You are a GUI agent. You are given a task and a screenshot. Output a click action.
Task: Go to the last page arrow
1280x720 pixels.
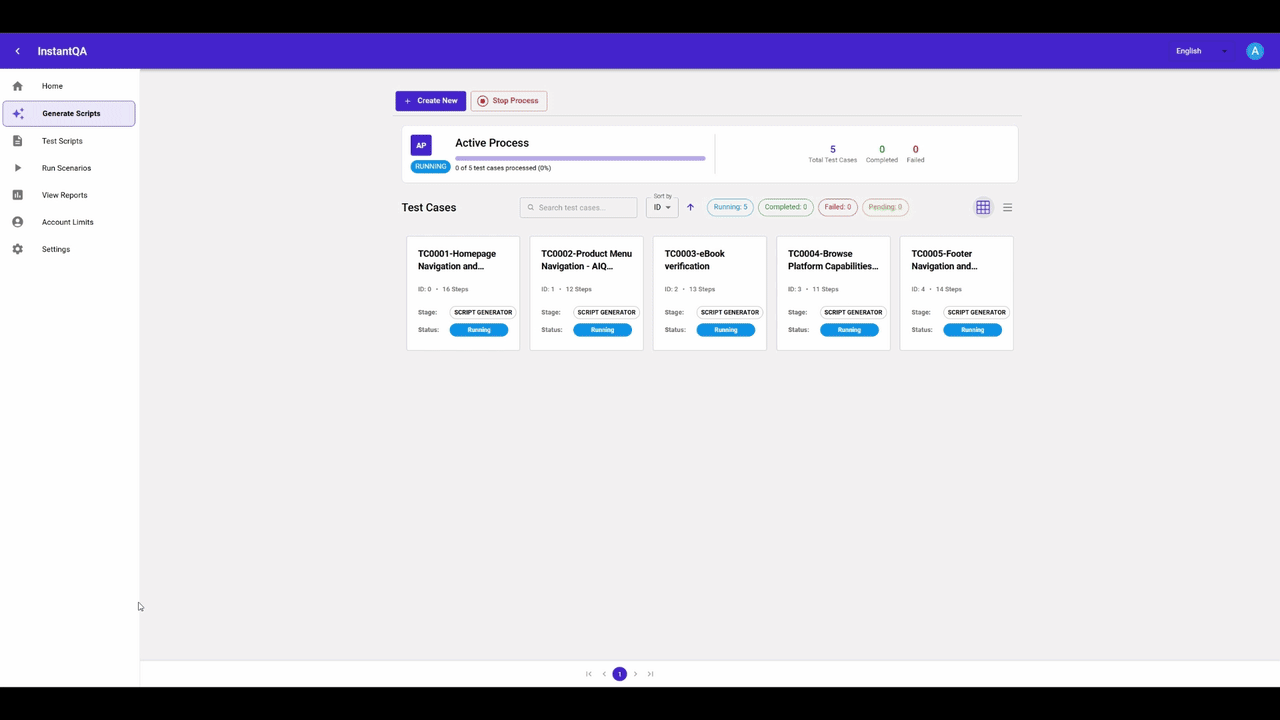pos(650,674)
